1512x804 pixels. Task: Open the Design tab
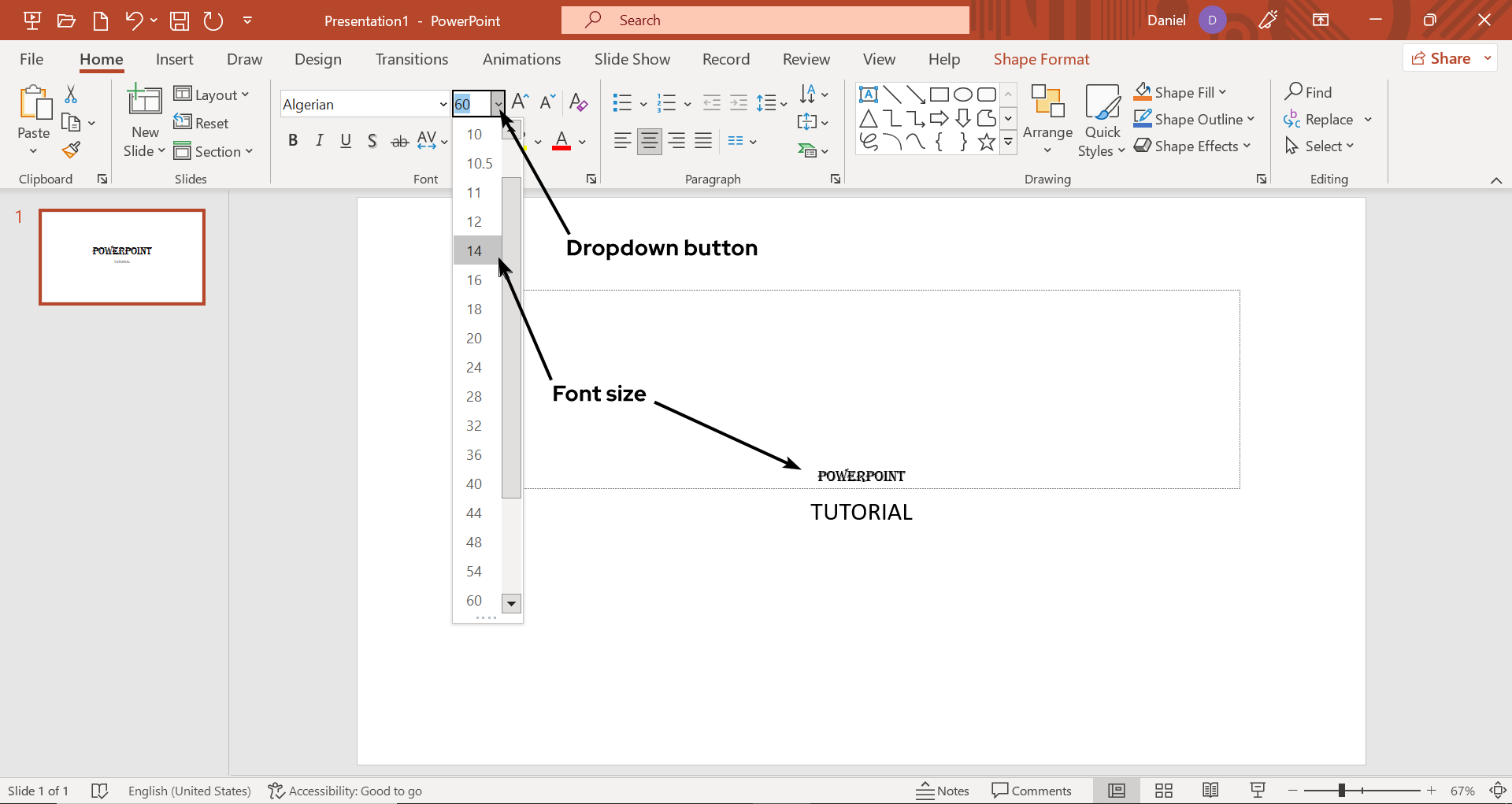point(317,59)
